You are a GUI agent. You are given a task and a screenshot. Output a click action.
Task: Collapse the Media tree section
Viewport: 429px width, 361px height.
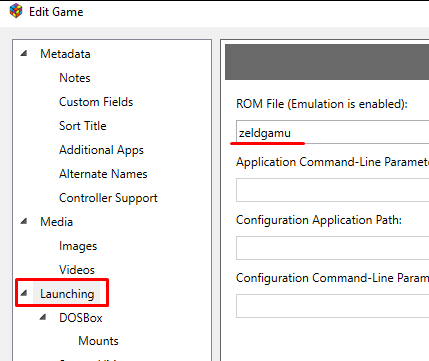tap(24, 221)
